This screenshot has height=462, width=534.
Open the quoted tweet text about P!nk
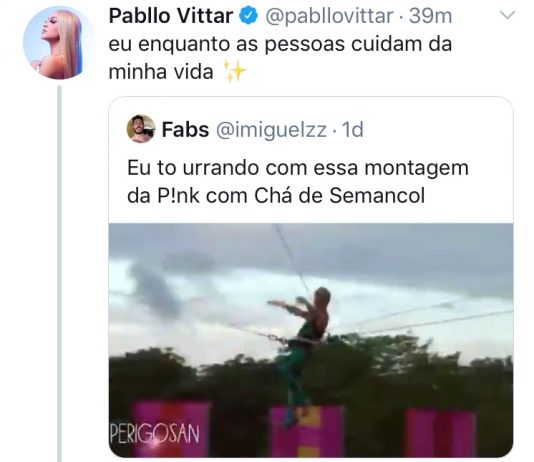(x=298, y=182)
